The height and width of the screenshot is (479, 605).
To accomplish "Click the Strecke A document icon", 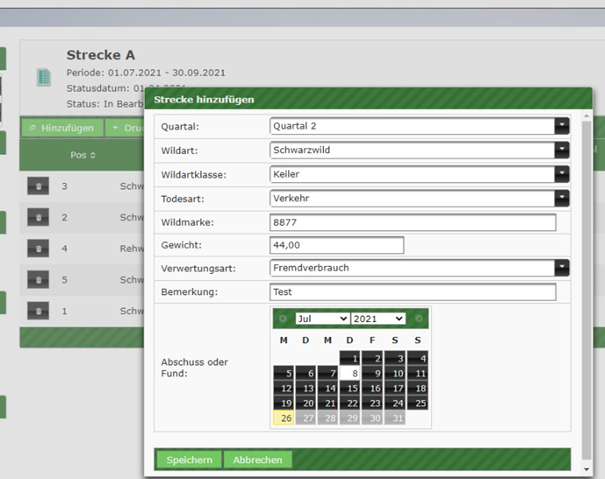I will pyautogui.click(x=43, y=77).
